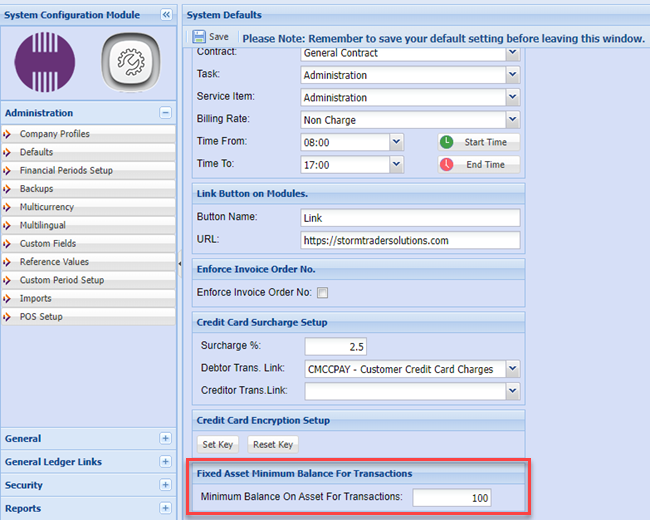Click the arrow icon beside POS Setup
Image resolution: width=650 pixels, height=520 pixels.
7,316
